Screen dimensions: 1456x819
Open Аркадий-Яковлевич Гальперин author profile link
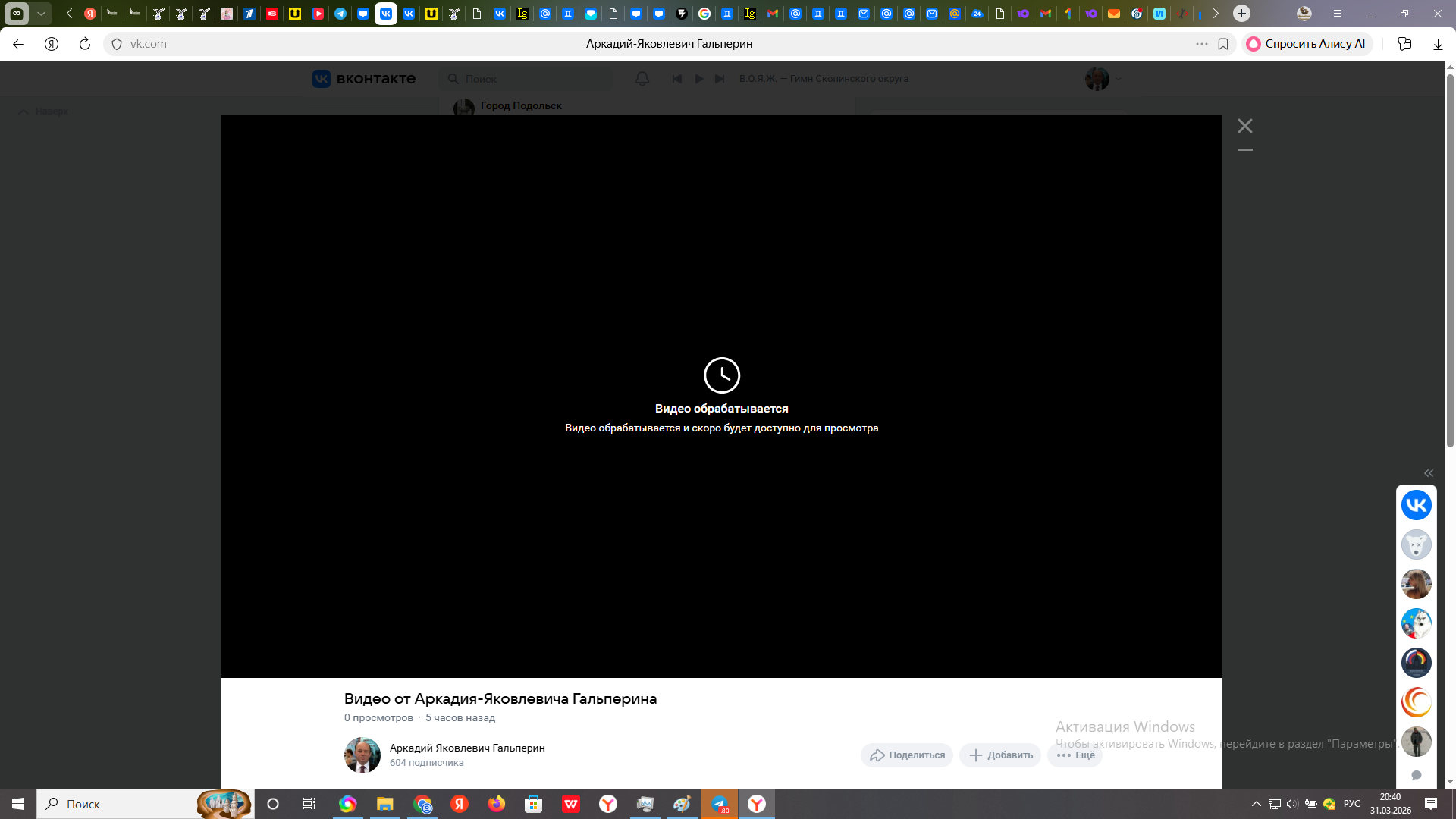467,748
